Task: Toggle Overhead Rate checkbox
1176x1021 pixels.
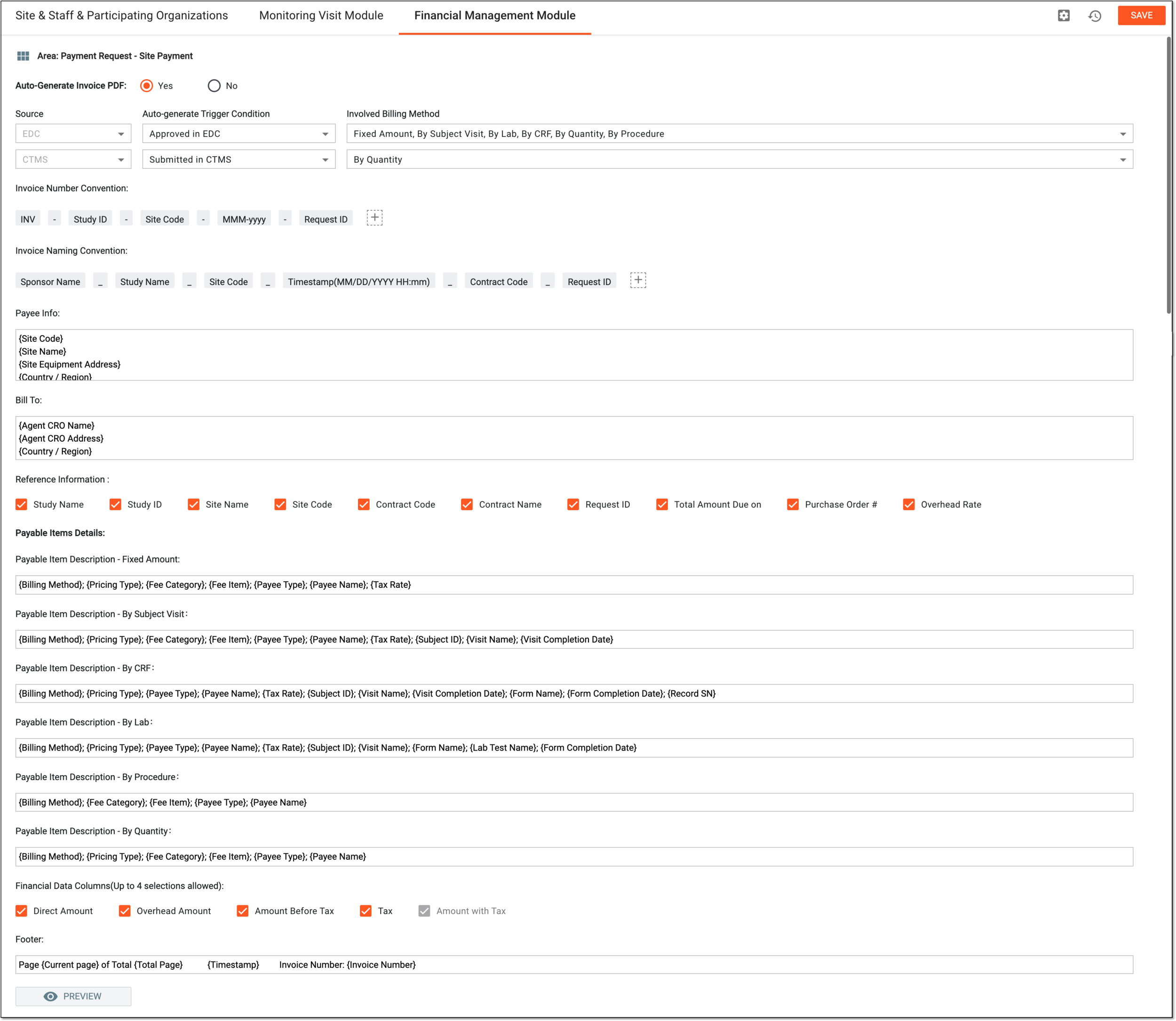Action: point(909,504)
